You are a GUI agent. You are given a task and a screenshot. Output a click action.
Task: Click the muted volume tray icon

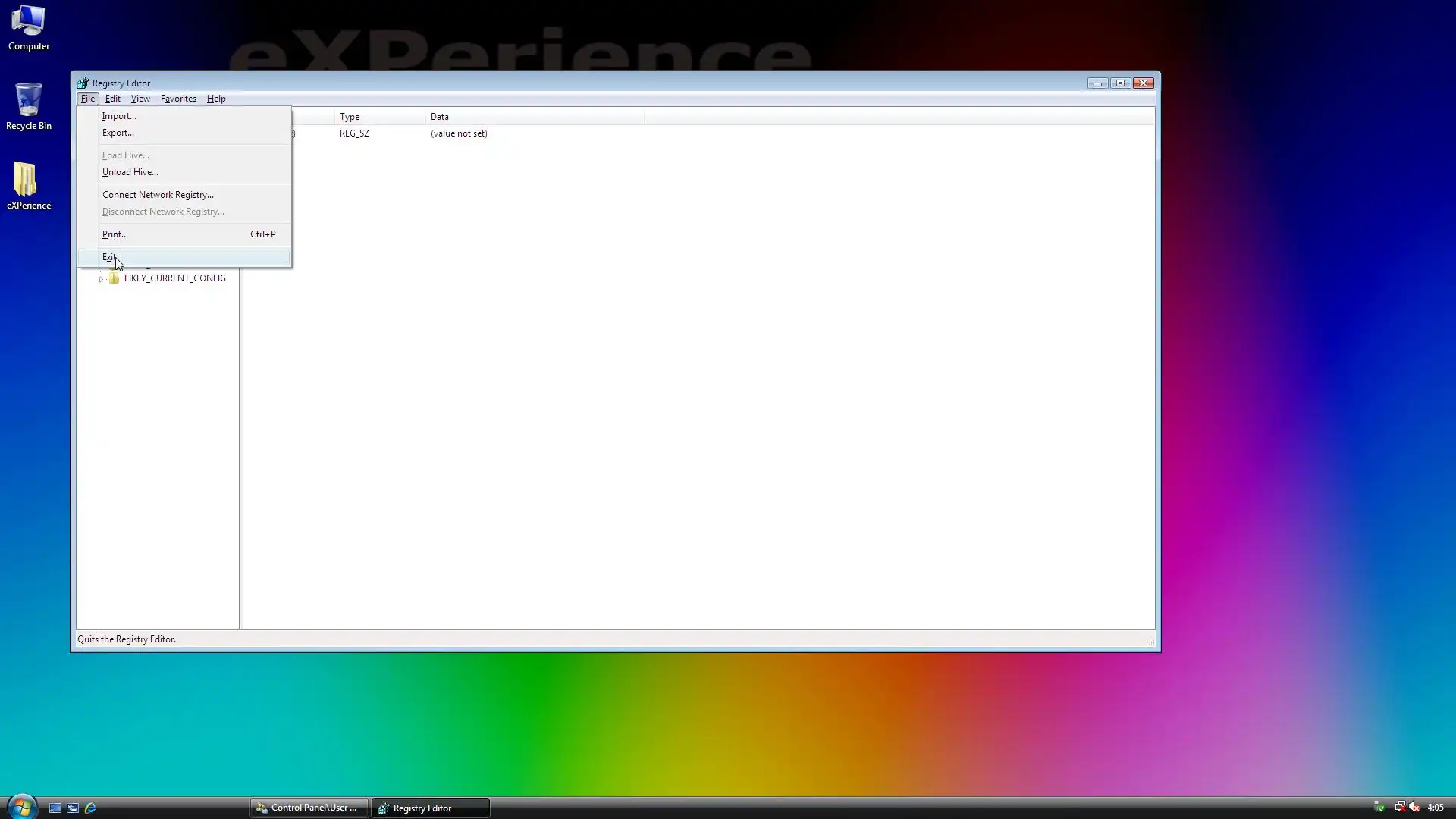[1414, 808]
